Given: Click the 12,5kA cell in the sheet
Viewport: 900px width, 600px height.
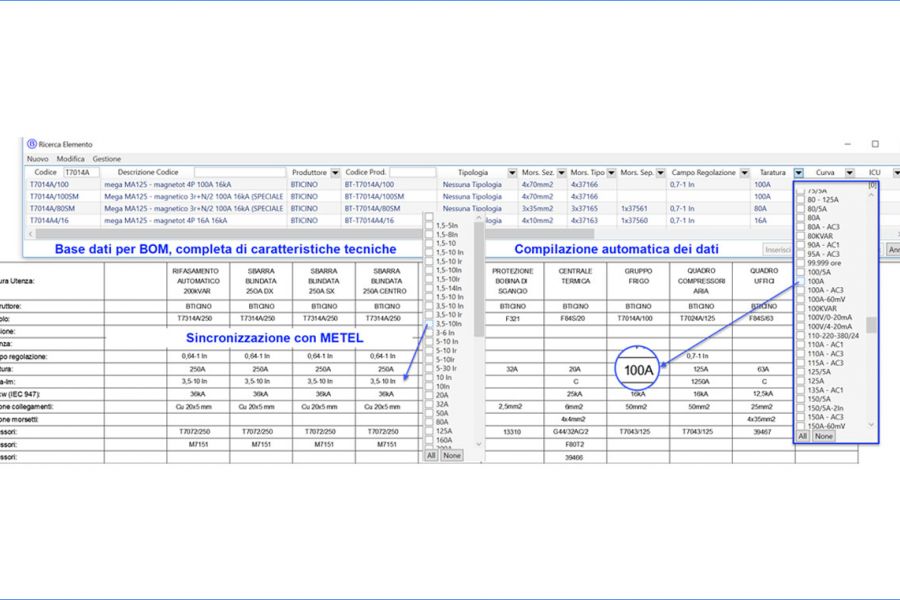Looking at the screenshot, I should coord(763,394).
